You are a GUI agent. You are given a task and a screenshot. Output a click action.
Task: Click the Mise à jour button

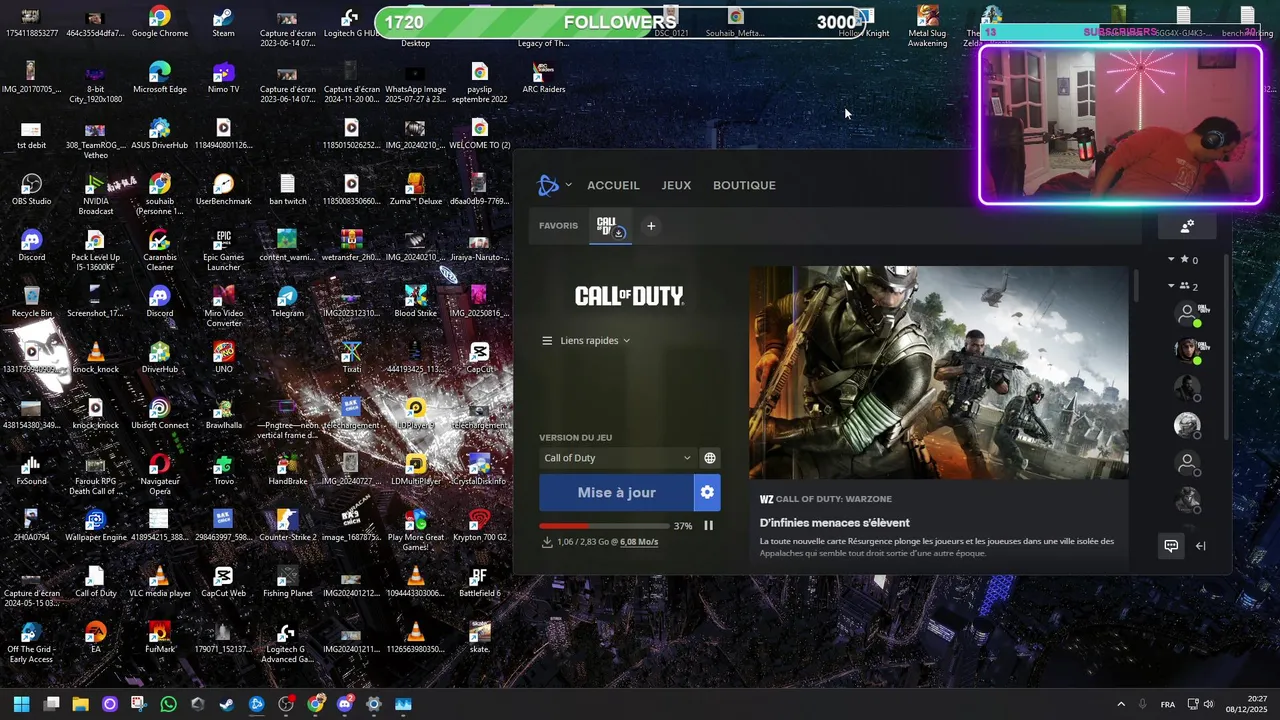[x=616, y=493]
